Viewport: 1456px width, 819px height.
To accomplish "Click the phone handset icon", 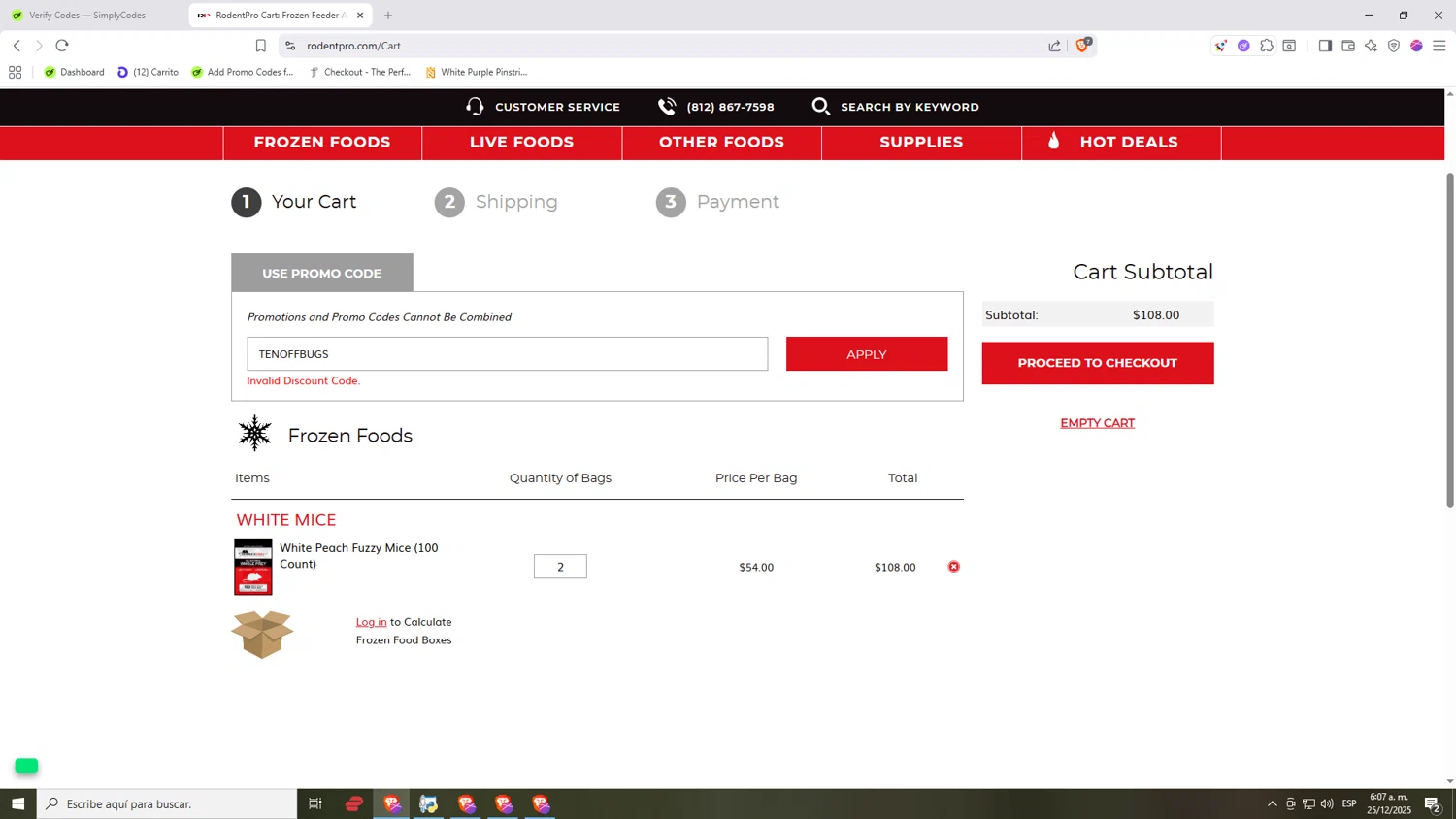I will click(x=667, y=107).
